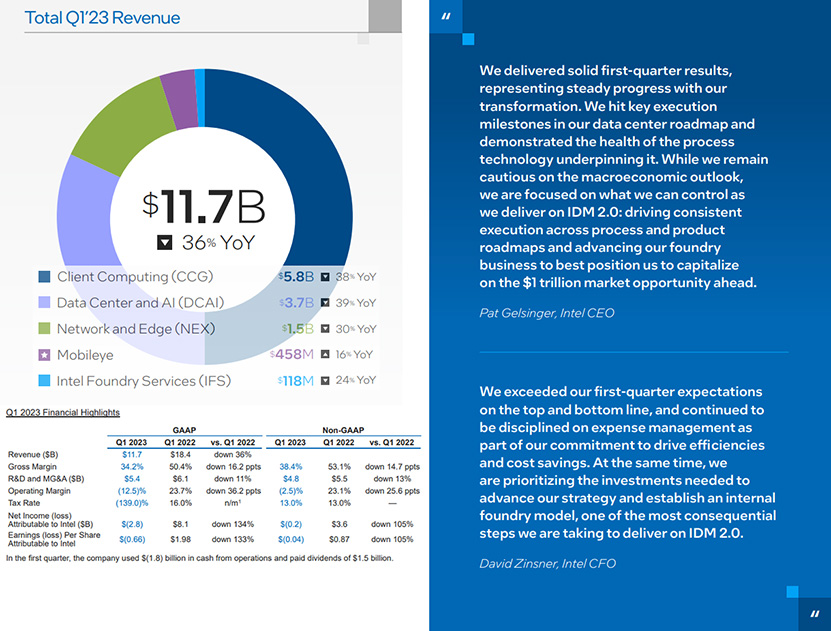Image resolution: width=831 pixels, height=631 pixels.
Task: Select the Network and Edge (NEX) label
Action: pos(136,329)
